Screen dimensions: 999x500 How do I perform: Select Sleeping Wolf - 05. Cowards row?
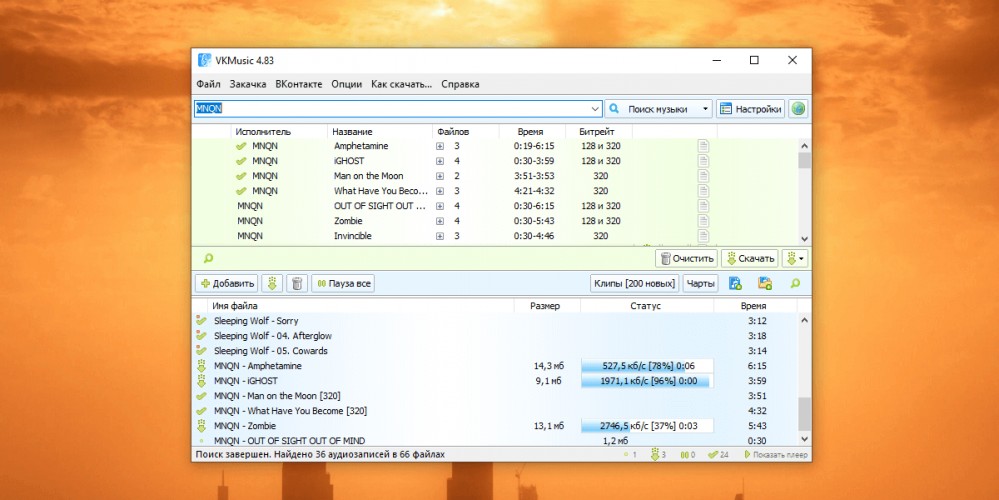coord(494,351)
